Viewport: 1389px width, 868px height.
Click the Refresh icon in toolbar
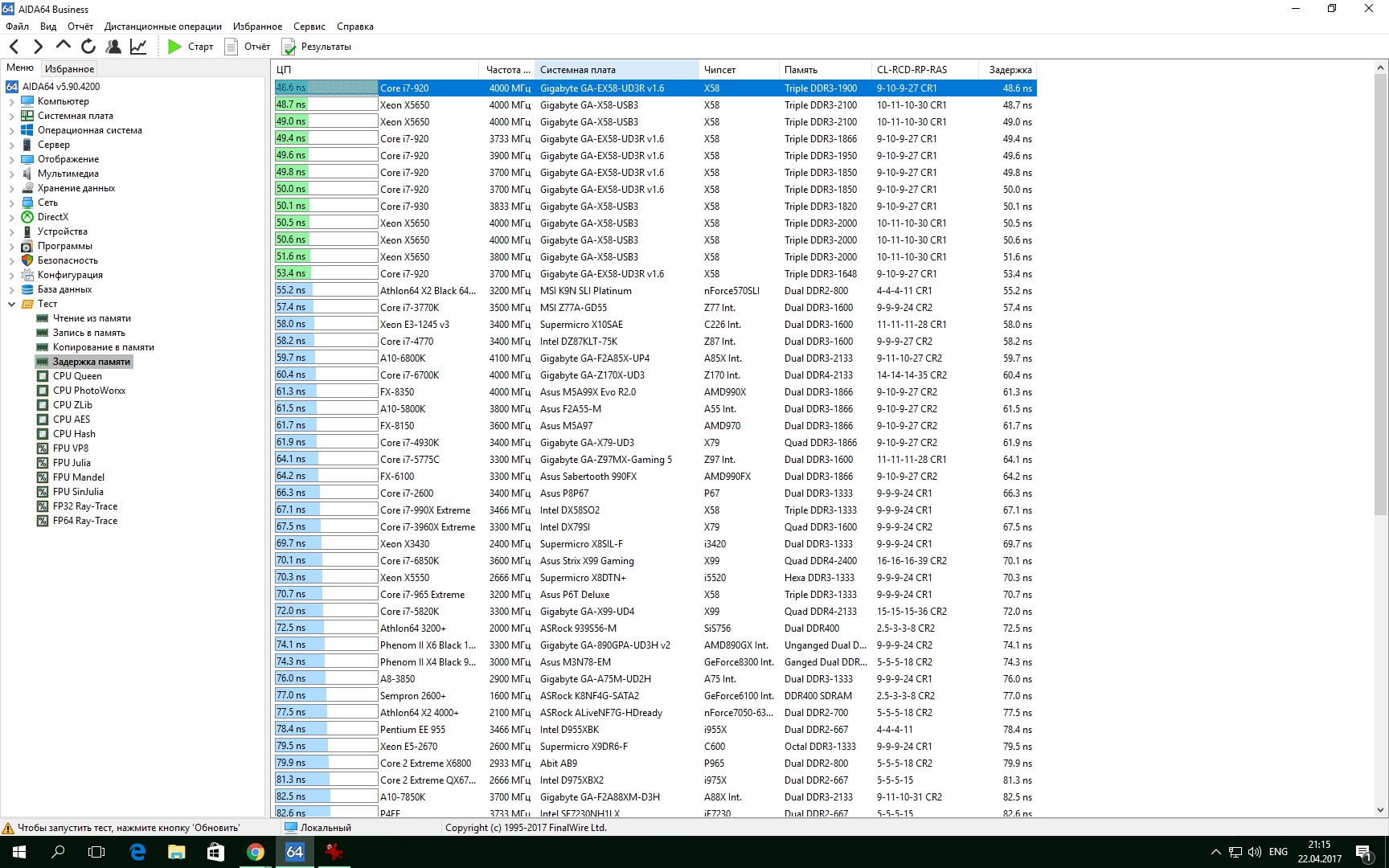click(88, 47)
